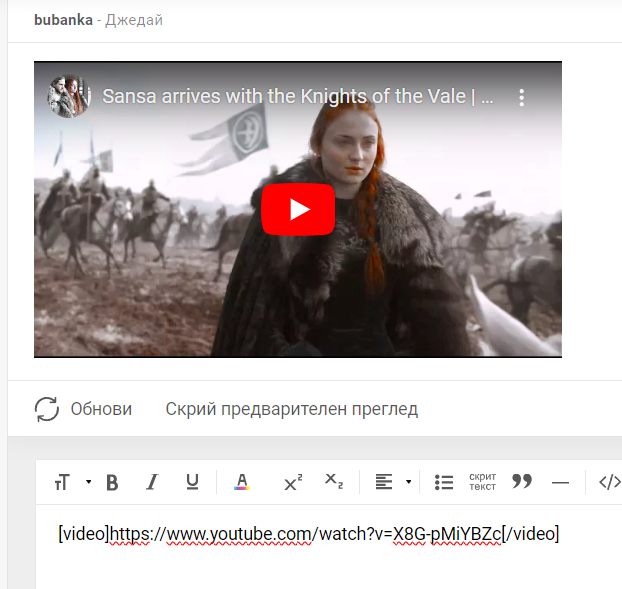Expand the alignment dropdown arrow
622x589 pixels.
(408, 482)
